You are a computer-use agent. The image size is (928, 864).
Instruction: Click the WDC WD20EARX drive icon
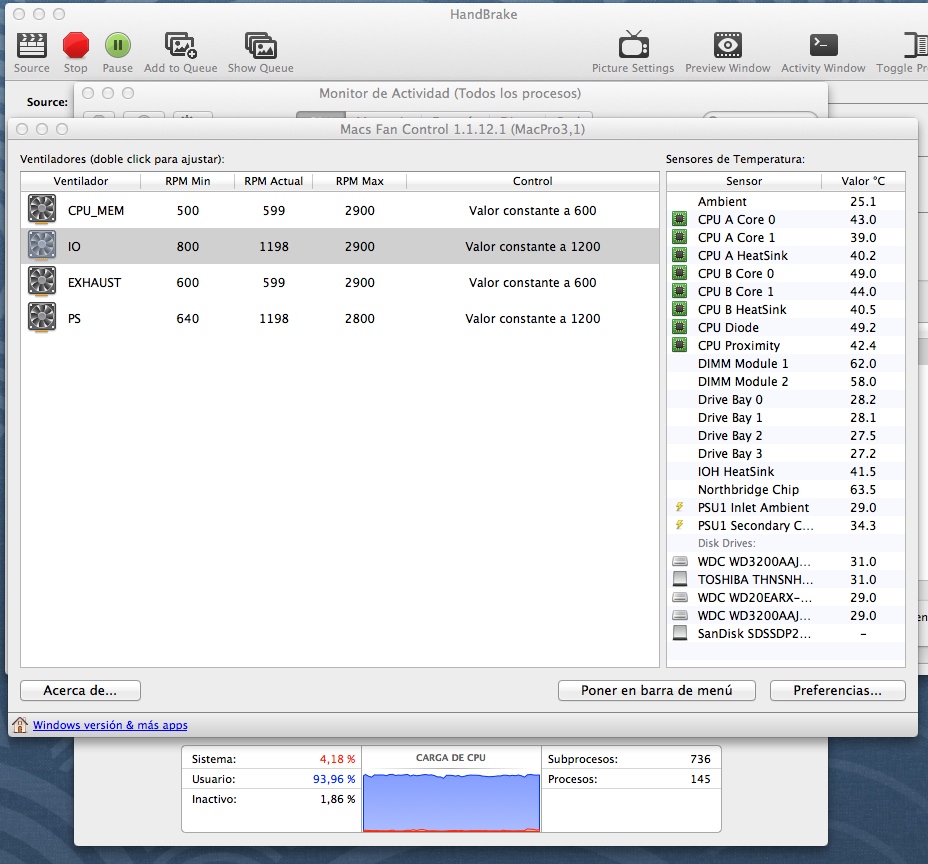680,598
